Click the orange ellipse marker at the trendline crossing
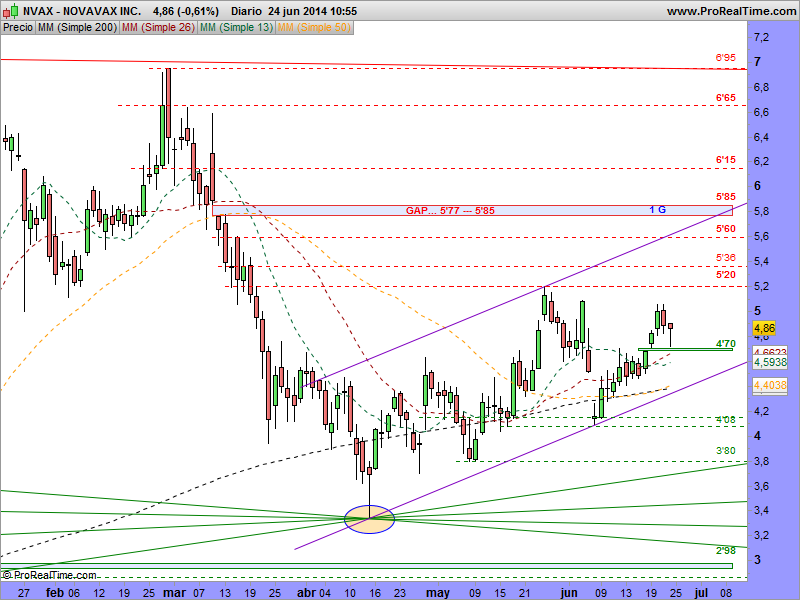 369,519
